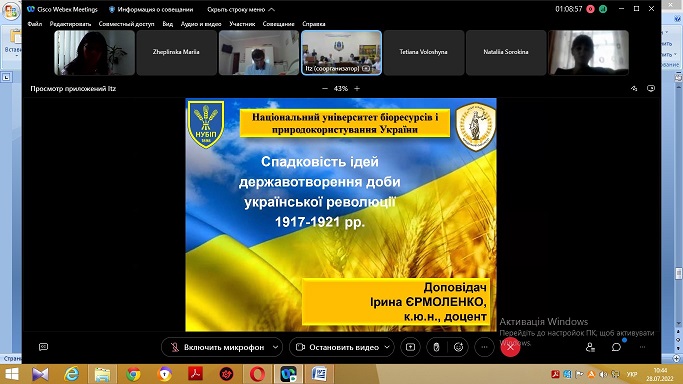
Task: Leave the meeting with the red X
Action: pyautogui.click(x=510, y=347)
